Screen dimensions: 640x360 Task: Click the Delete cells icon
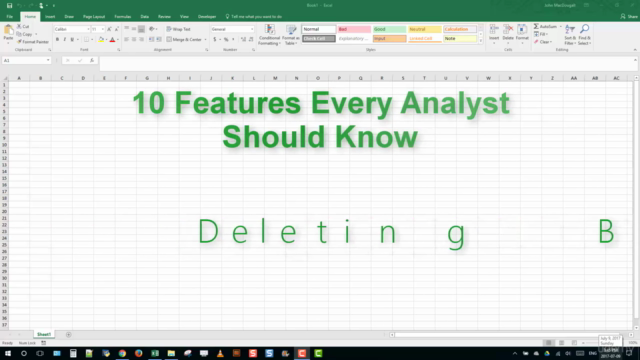508,29
